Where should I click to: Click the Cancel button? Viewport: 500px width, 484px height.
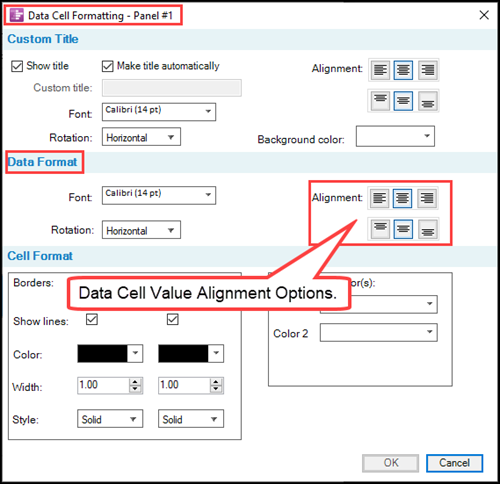click(454, 463)
